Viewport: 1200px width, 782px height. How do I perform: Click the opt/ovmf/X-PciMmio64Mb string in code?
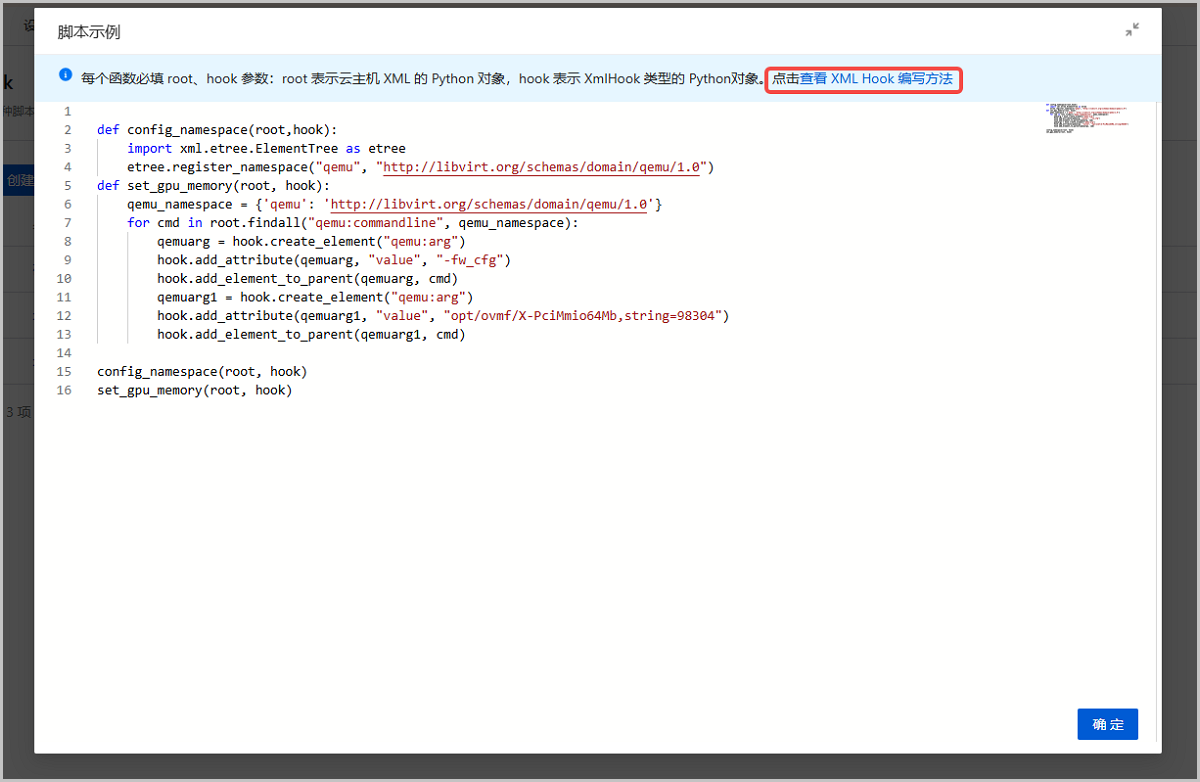coord(585,316)
